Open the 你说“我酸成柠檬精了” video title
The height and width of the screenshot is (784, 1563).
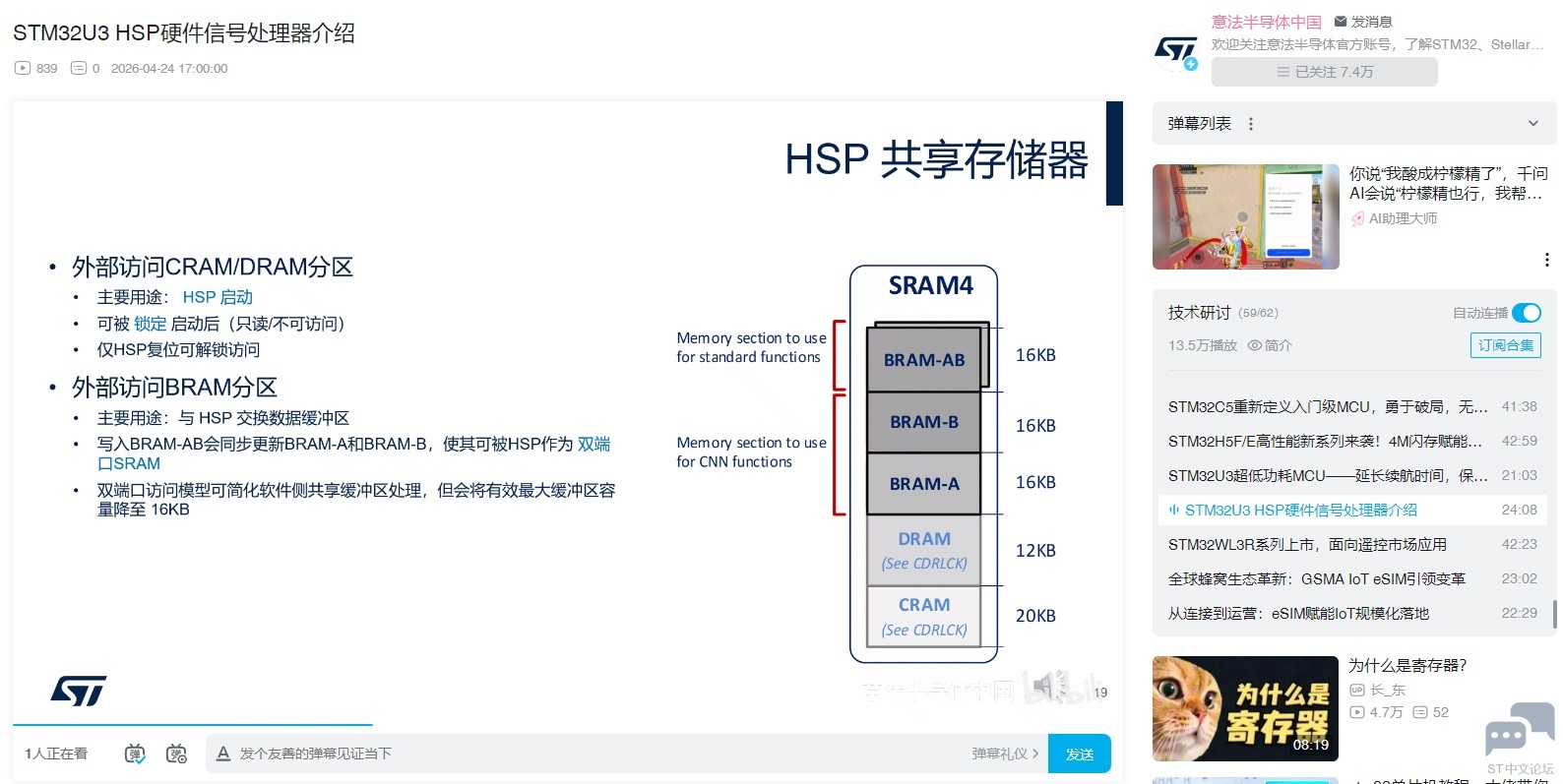[1448, 183]
